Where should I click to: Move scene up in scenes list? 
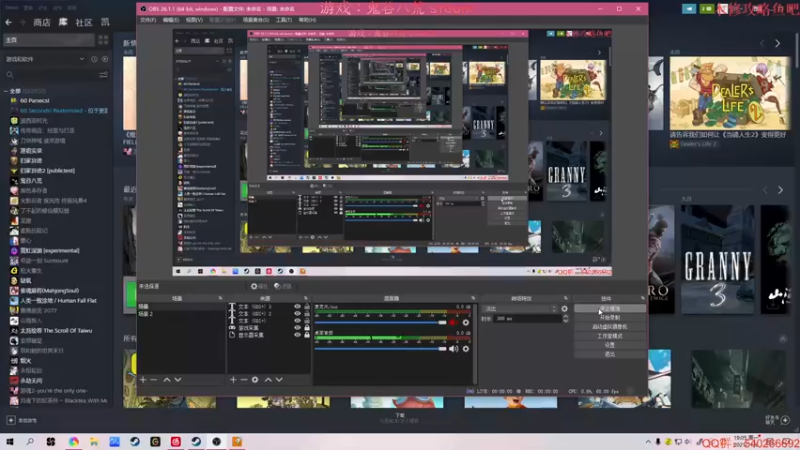click(x=167, y=380)
